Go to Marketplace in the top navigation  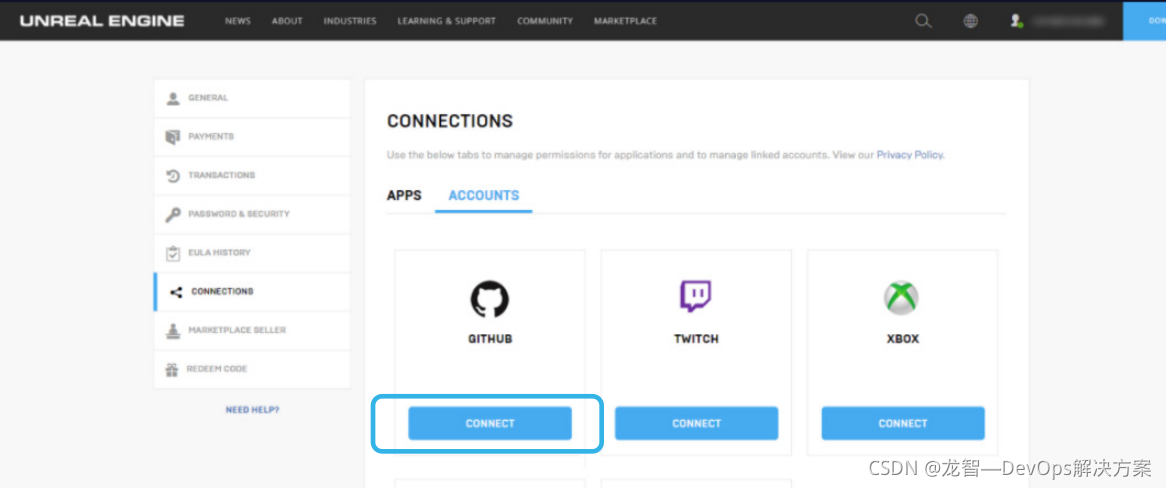pos(625,21)
